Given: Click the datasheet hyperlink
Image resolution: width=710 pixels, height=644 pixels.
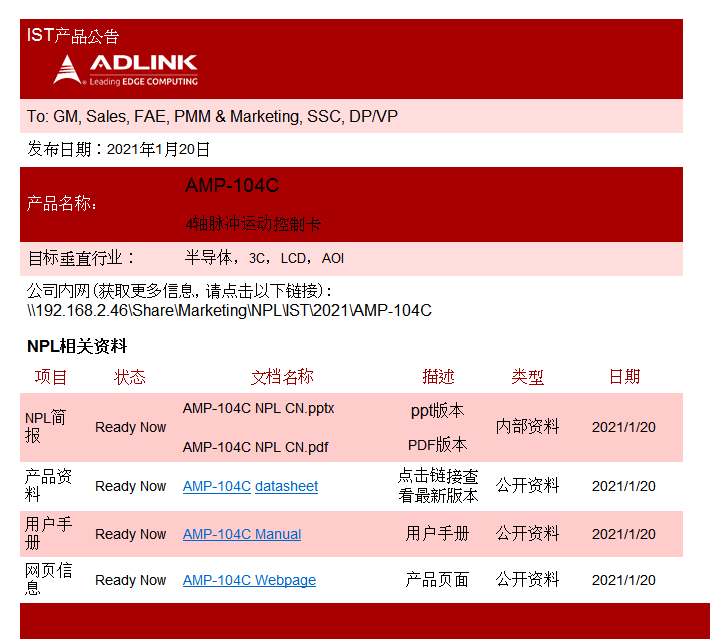Looking at the screenshot, I should pos(286,486).
